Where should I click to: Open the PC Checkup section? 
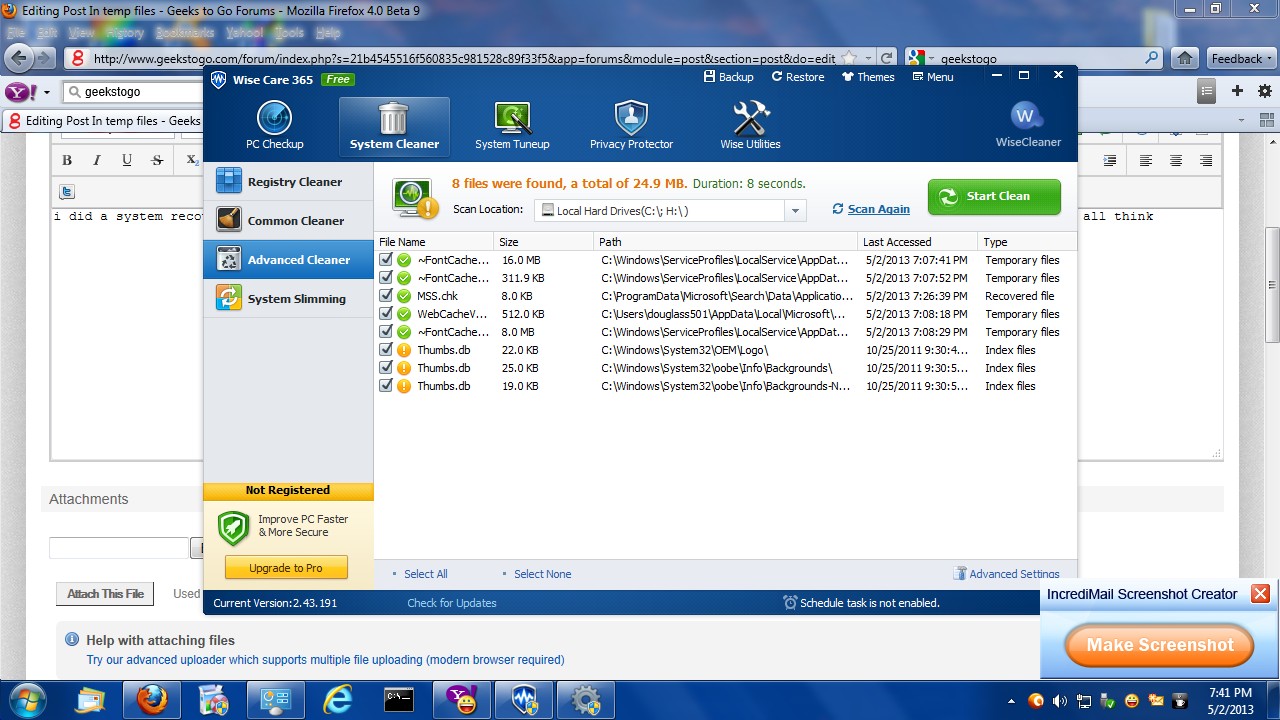[274, 126]
